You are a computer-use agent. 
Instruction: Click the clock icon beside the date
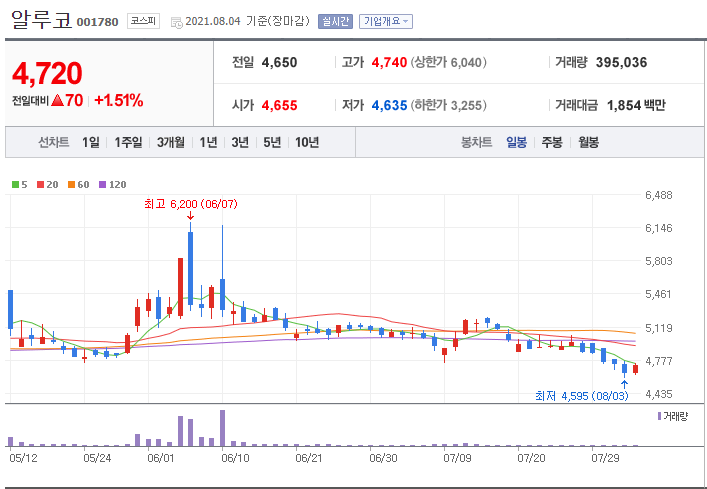coord(176,22)
